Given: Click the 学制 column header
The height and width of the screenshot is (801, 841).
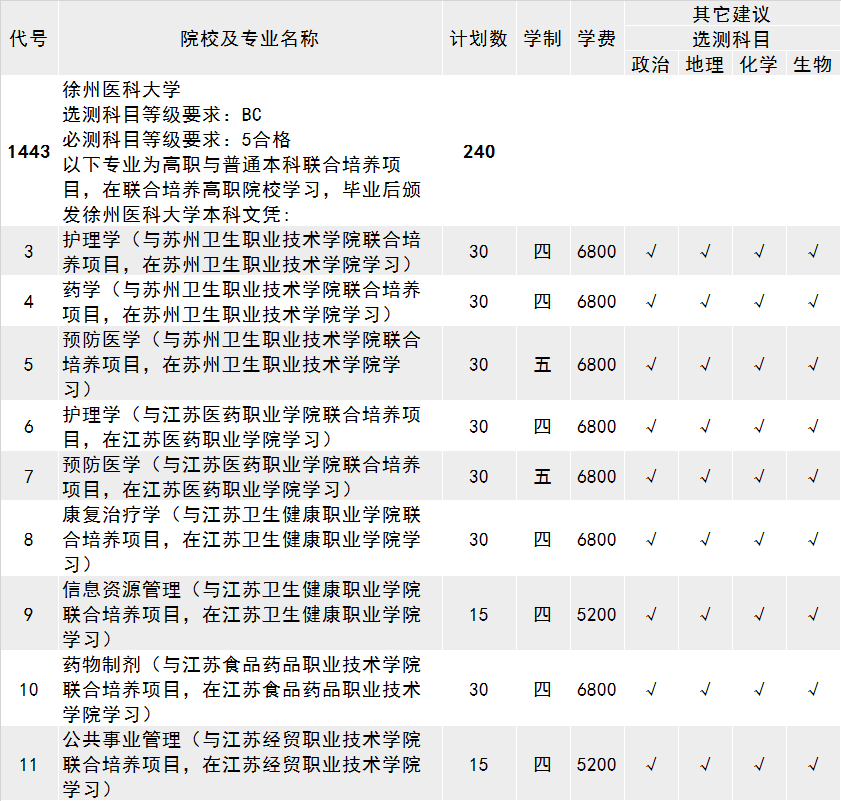Looking at the screenshot, I should click(x=542, y=39).
